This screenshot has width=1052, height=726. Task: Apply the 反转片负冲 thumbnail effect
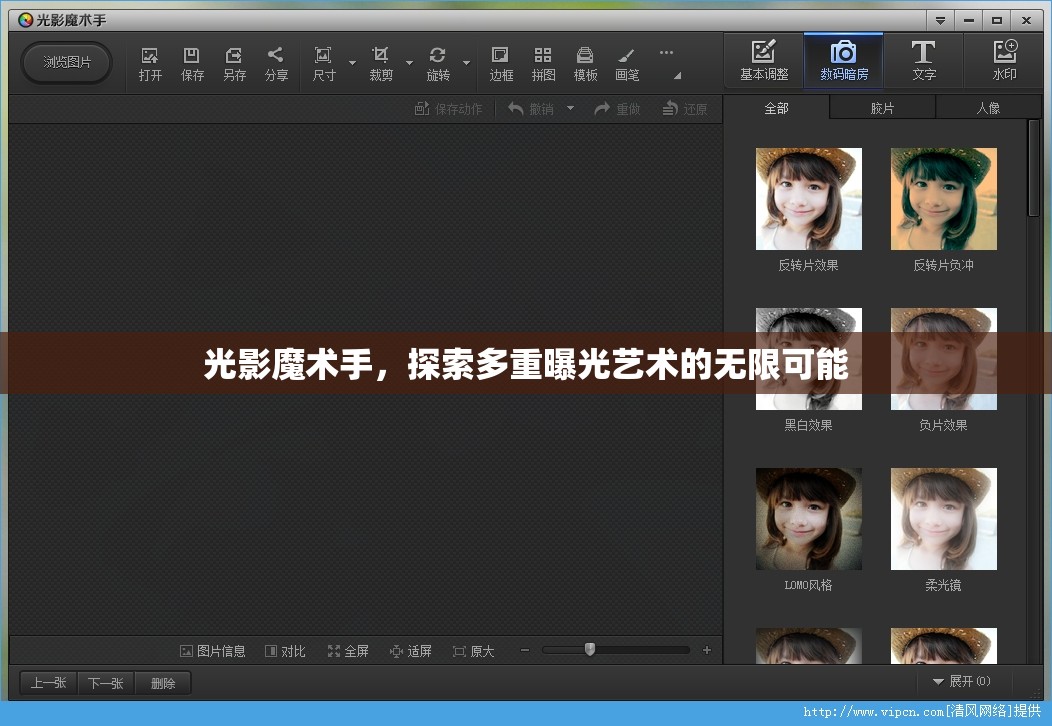click(943, 199)
